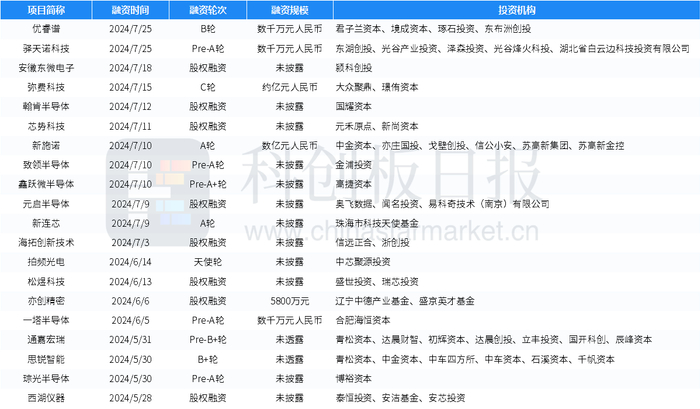700x409 pixels.
Task: Select the 琼光半导体 cell
Action: pyautogui.click(x=46, y=379)
